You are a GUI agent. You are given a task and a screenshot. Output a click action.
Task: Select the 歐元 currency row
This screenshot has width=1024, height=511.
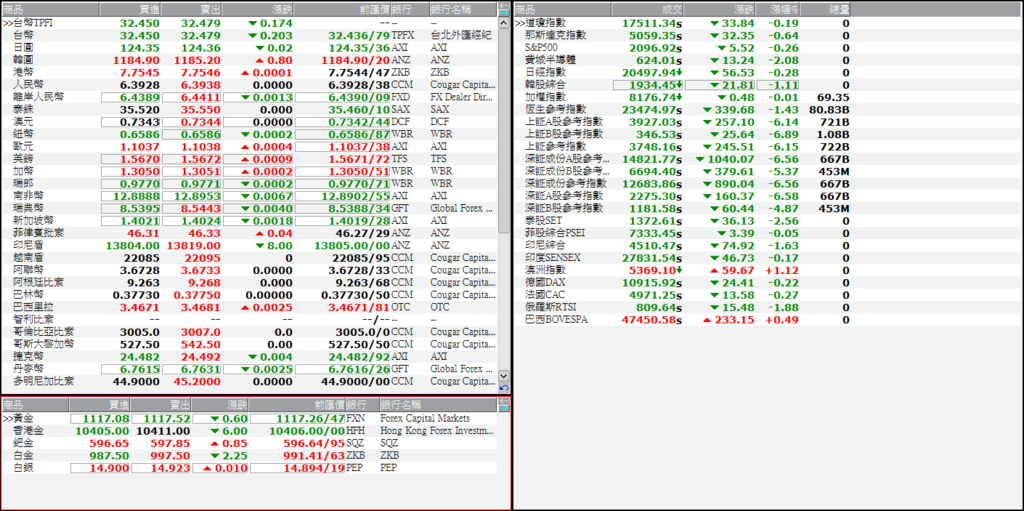click(x=249, y=147)
